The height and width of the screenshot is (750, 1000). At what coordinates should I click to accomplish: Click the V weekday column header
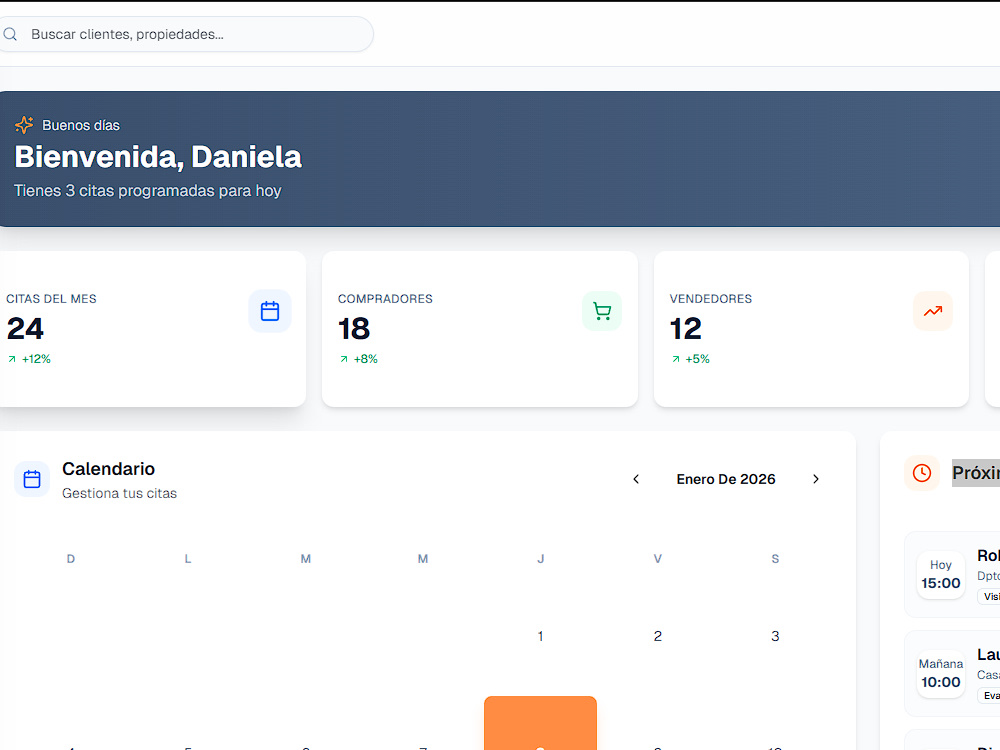click(658, 559)
